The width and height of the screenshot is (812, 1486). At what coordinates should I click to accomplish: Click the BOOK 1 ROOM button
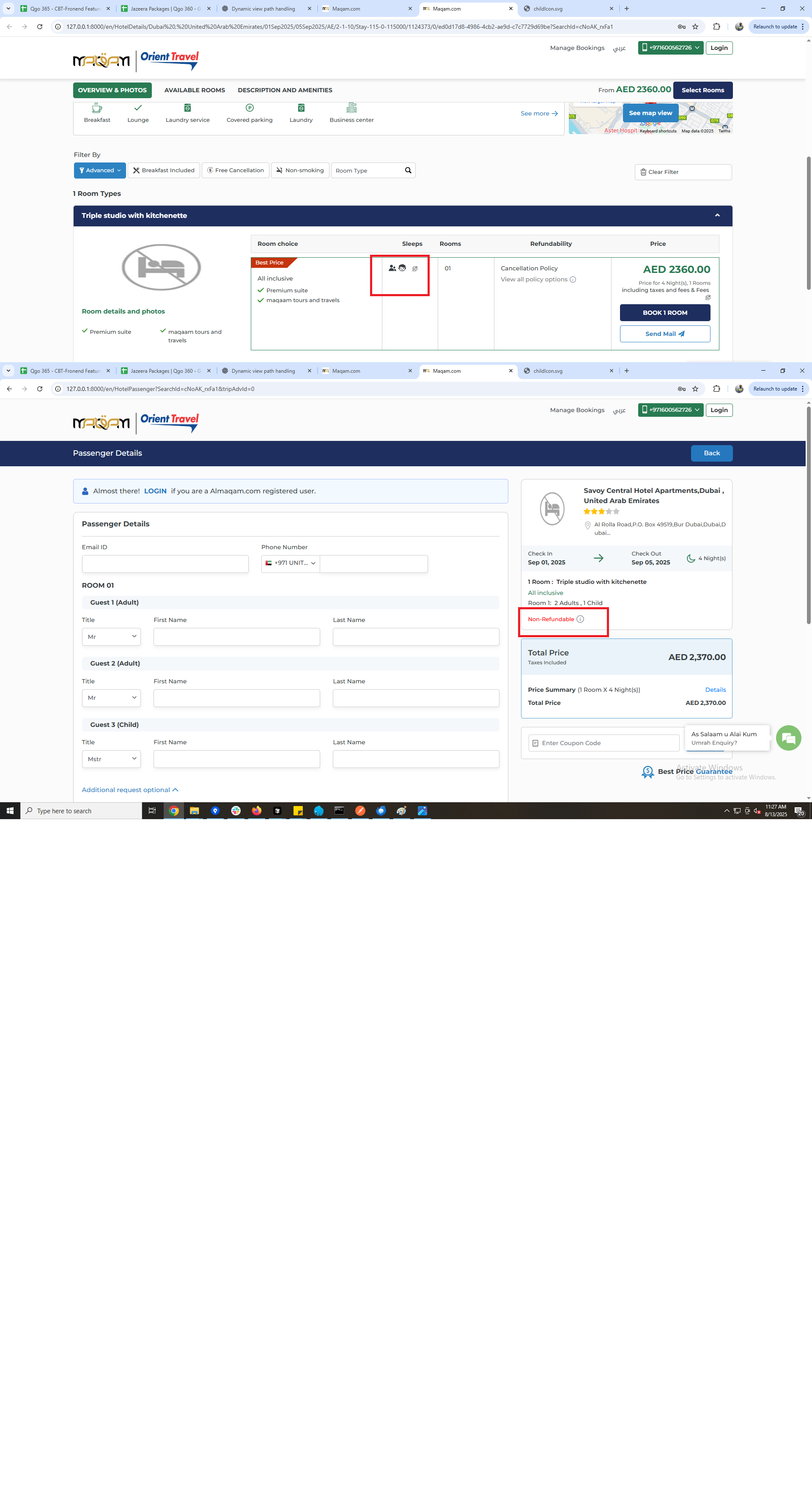664,313
